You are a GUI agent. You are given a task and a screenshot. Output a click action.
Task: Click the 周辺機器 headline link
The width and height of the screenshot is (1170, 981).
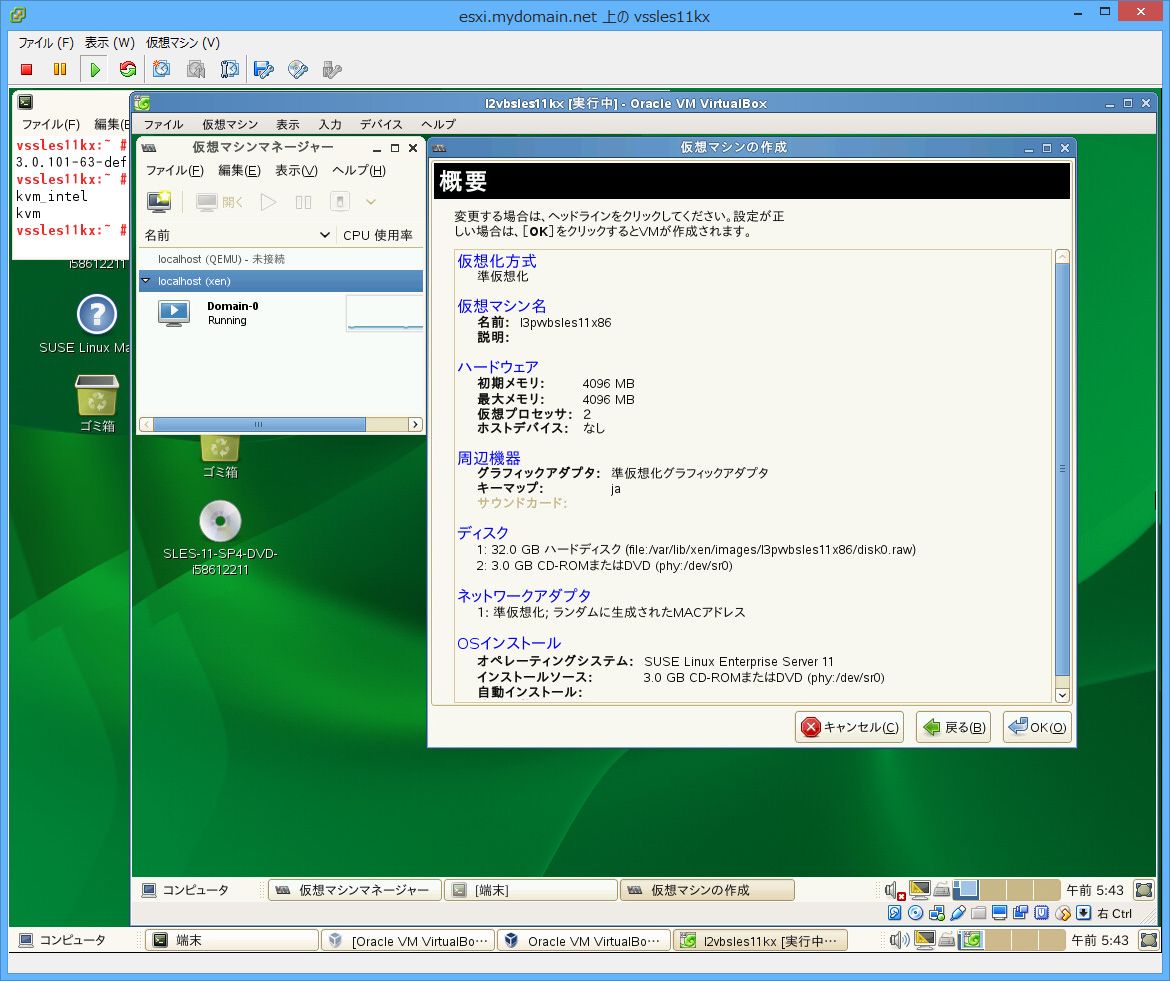coord(489,458)
